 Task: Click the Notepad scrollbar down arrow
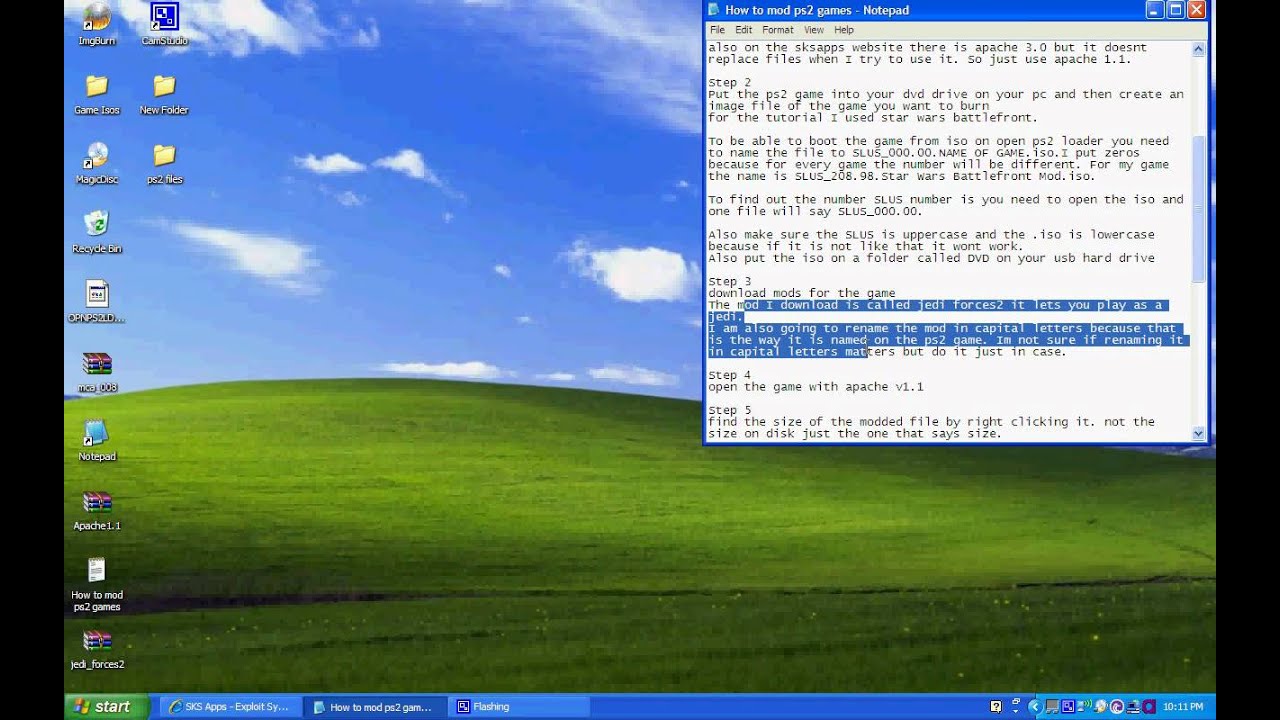(1199, 433)
